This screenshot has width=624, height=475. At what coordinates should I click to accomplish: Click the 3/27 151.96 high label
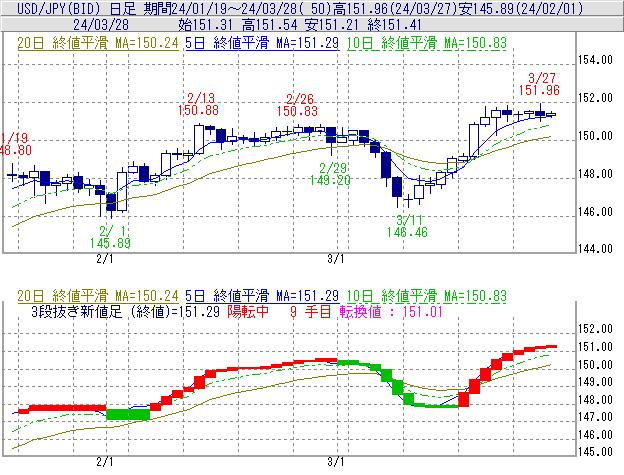coord(539,84)
